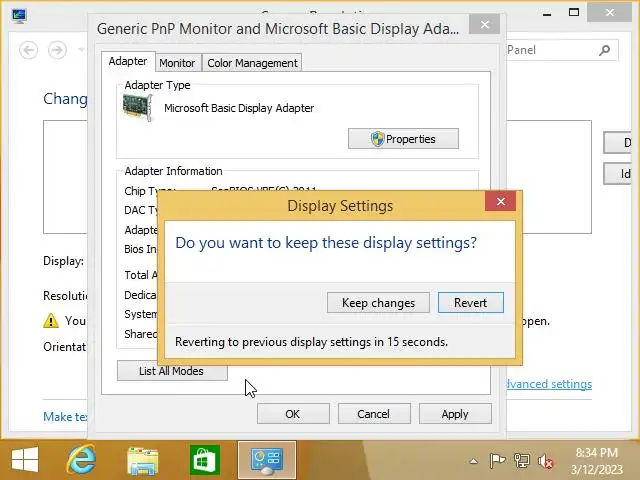Image resolution: width=640 pixels, height=480 pixels.
Task: Launch Internet Explorer from taskbar
Action: point(82,460)
